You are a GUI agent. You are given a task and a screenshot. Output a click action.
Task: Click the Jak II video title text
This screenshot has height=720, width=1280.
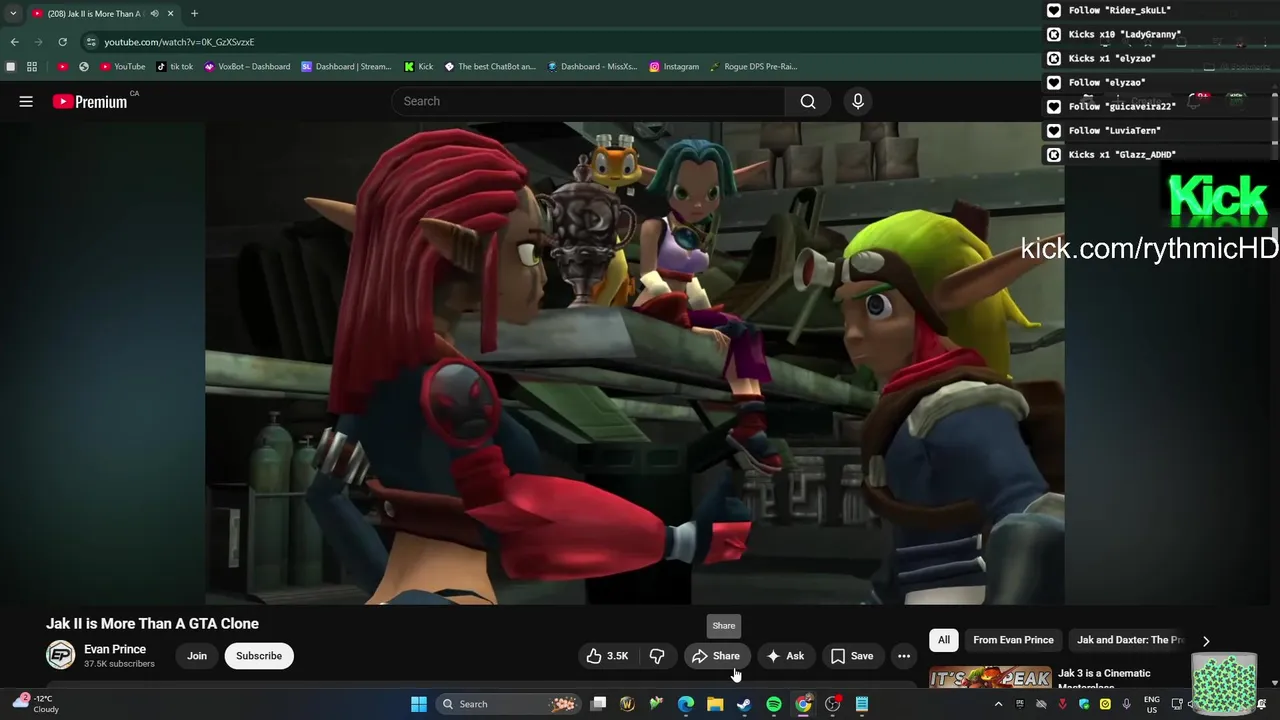click(x=152, y=623)
